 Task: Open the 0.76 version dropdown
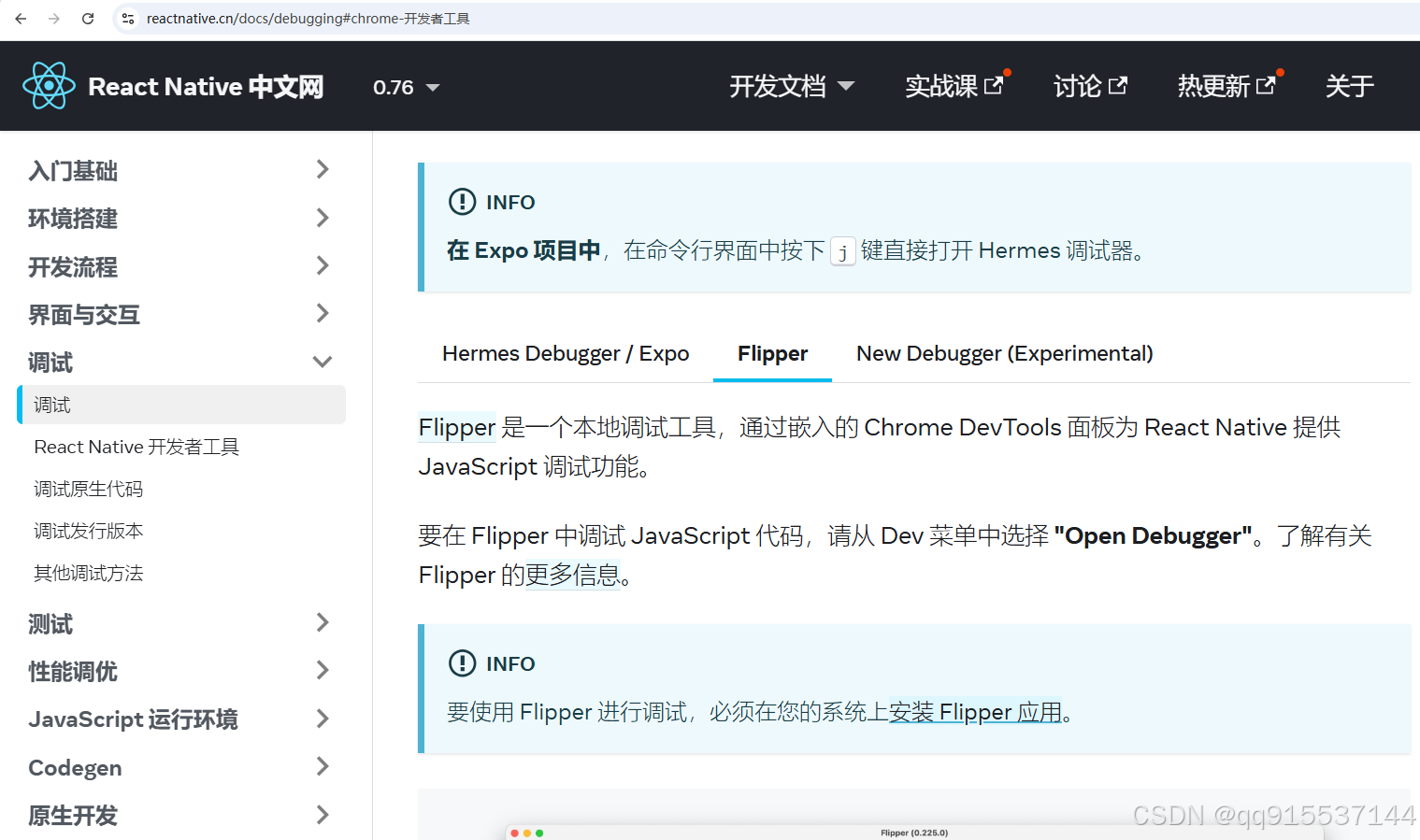pyautogui.click(x=405, y=87)
